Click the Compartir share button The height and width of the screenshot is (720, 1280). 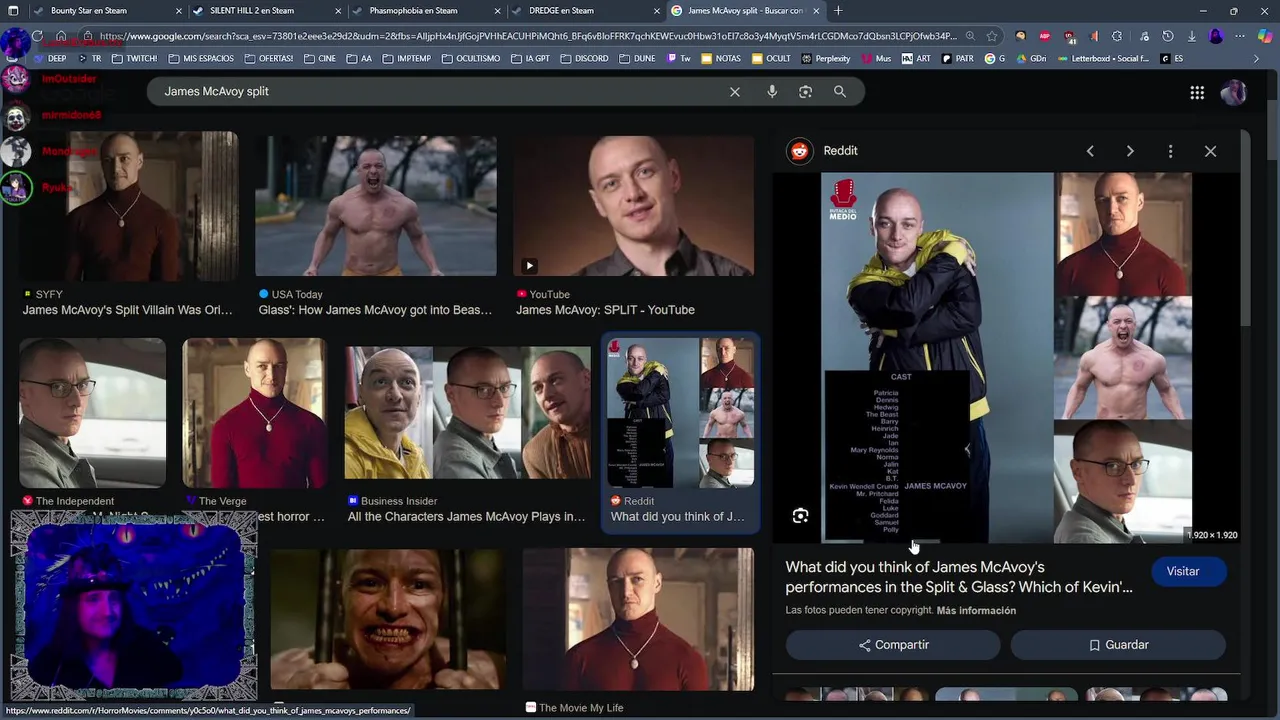tap(893, 645)
